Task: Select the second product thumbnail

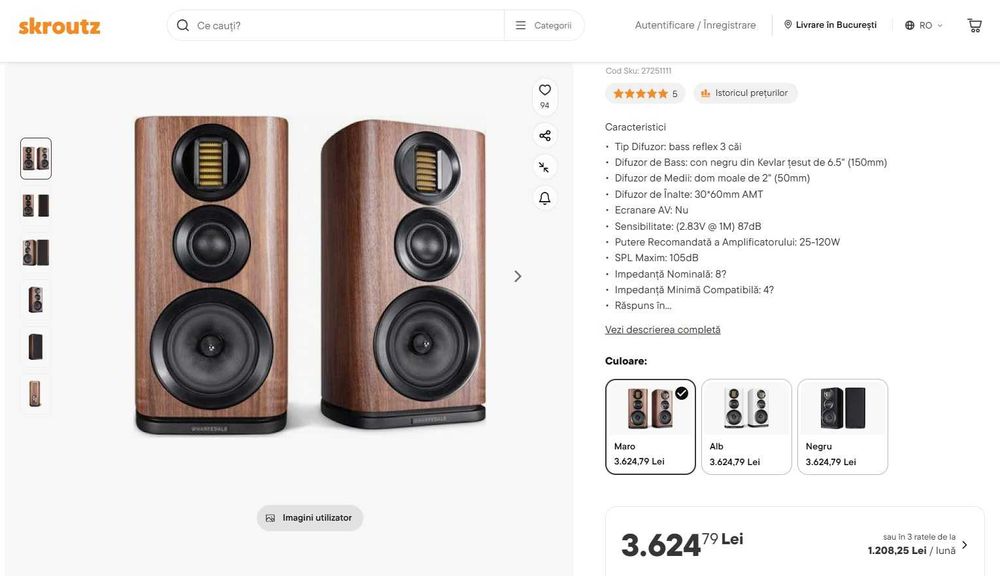Action: coord(36,205)
